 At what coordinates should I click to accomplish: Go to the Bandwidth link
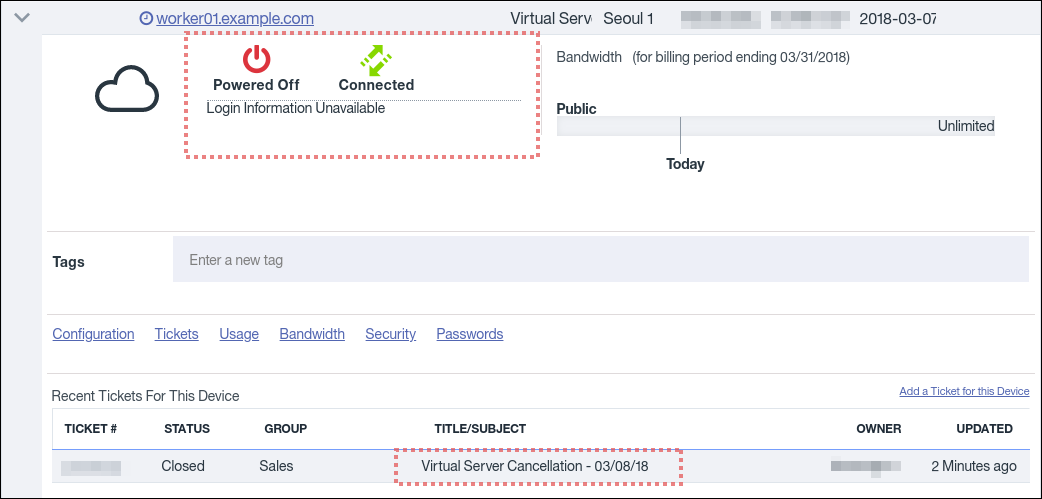click(x=312, y=334)
